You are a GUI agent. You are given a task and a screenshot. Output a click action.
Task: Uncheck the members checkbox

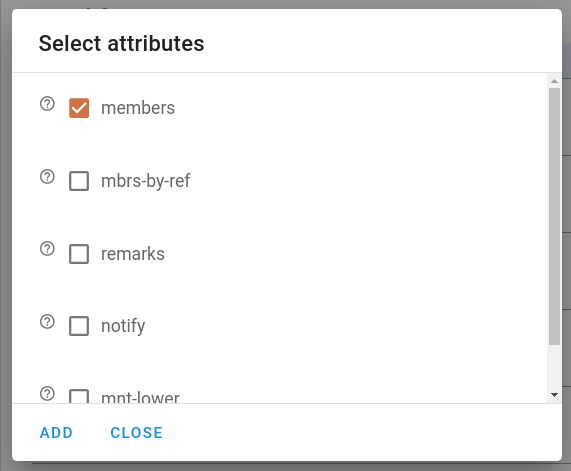point(79,108)
